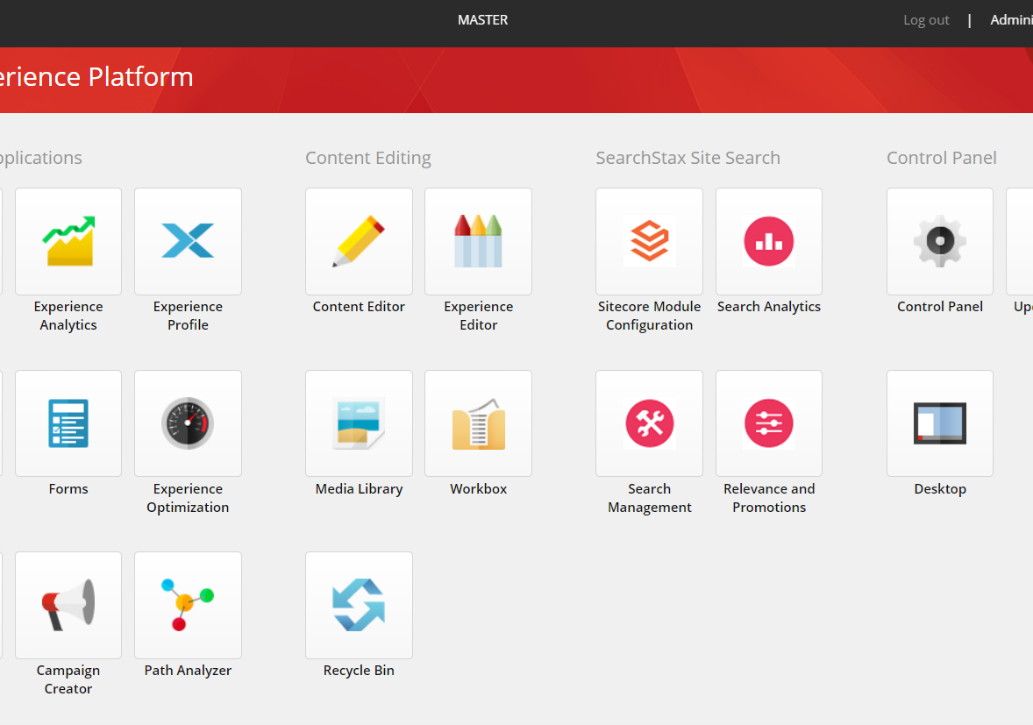Open the Workbox application
The image size is (1033, 725).
point(478,423)
